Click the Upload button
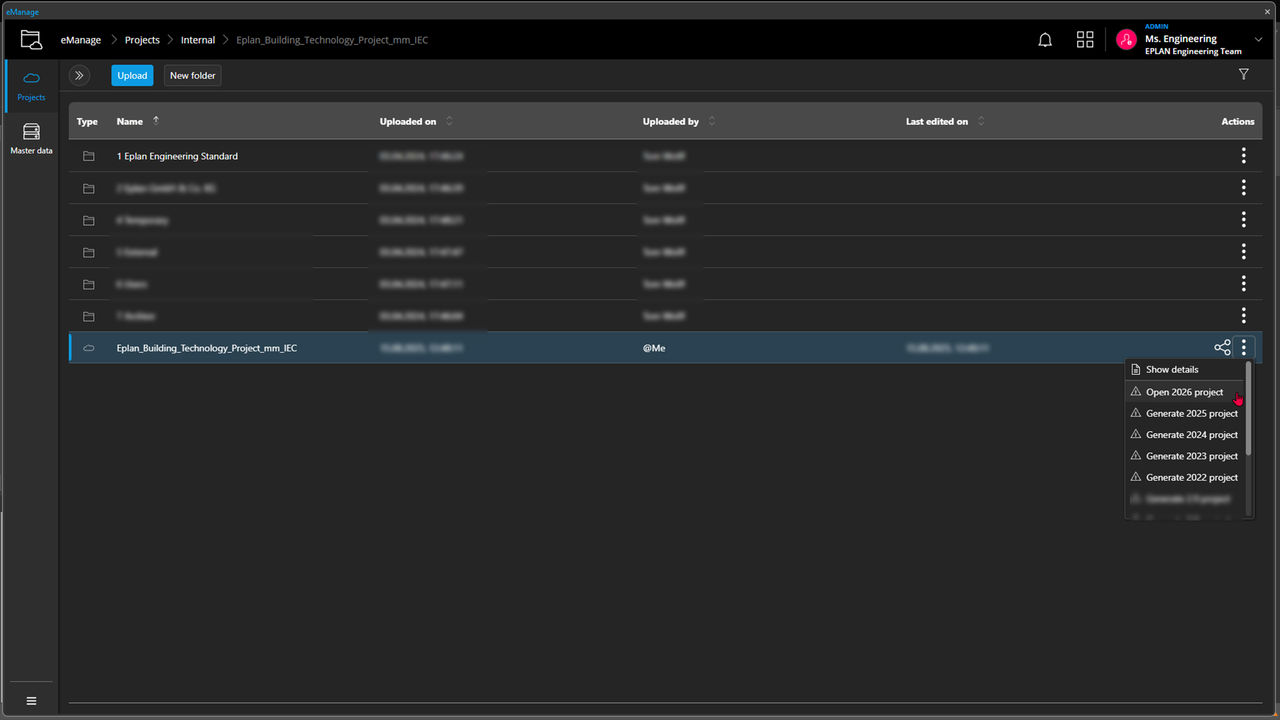Screen dimensions: 1280x720 132,75
